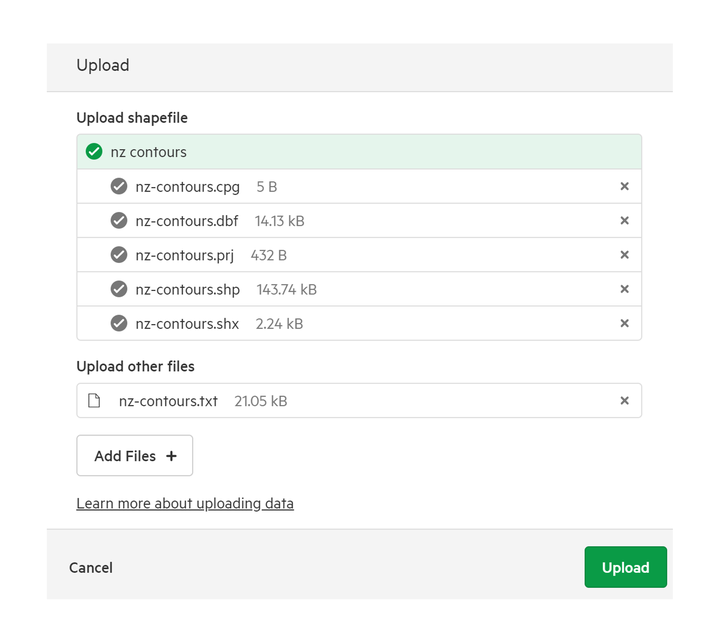Open Learn more about uploading data link
The height and width of the screenshot is (643, 720).
pos(185,503)
